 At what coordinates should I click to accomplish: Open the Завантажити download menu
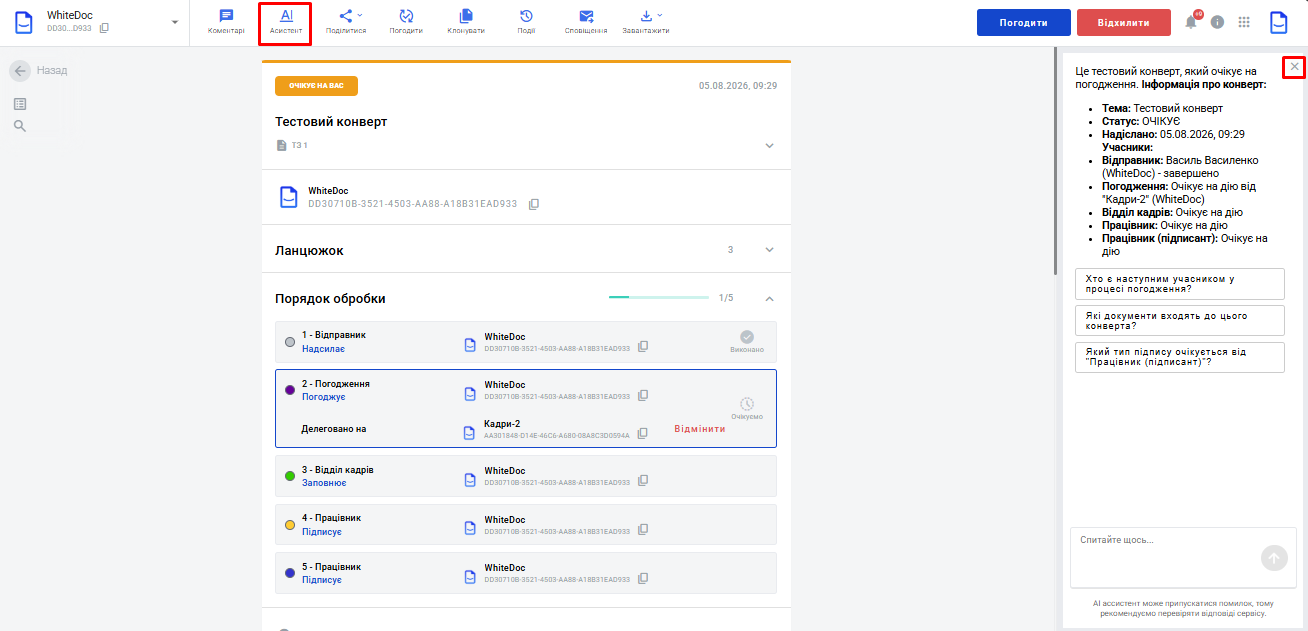tap(646, 22)
